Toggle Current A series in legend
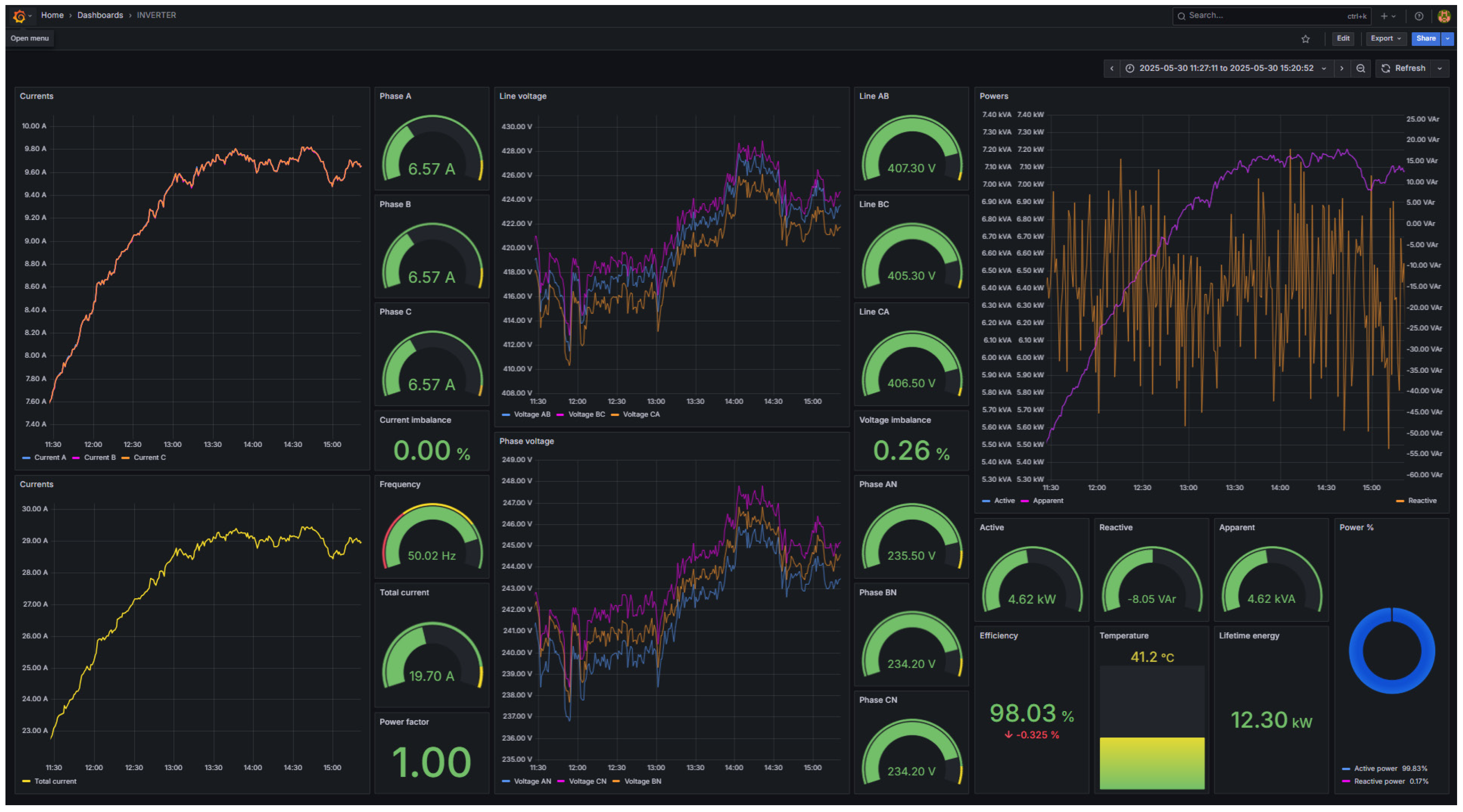Image resolution: width=1463 pixels, height=812 pixels. click(50, 458)
